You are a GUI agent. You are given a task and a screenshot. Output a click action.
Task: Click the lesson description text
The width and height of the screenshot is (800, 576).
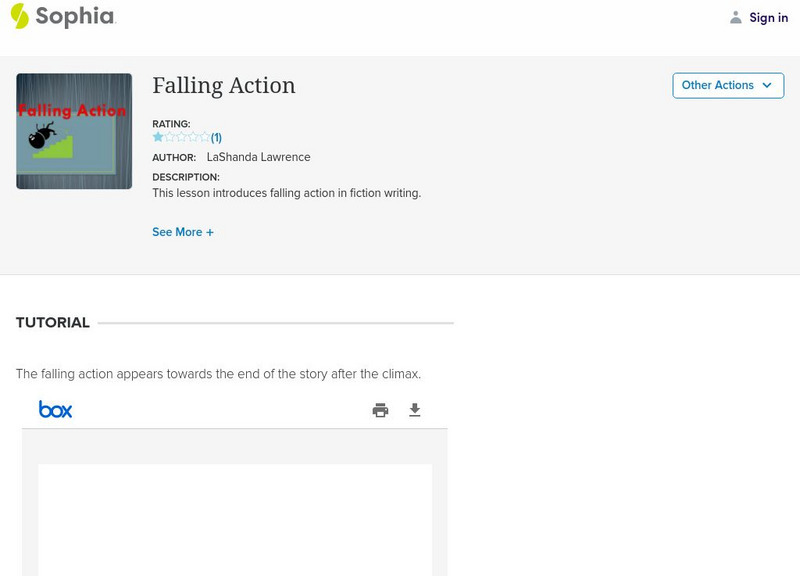[x=286, y=193]
